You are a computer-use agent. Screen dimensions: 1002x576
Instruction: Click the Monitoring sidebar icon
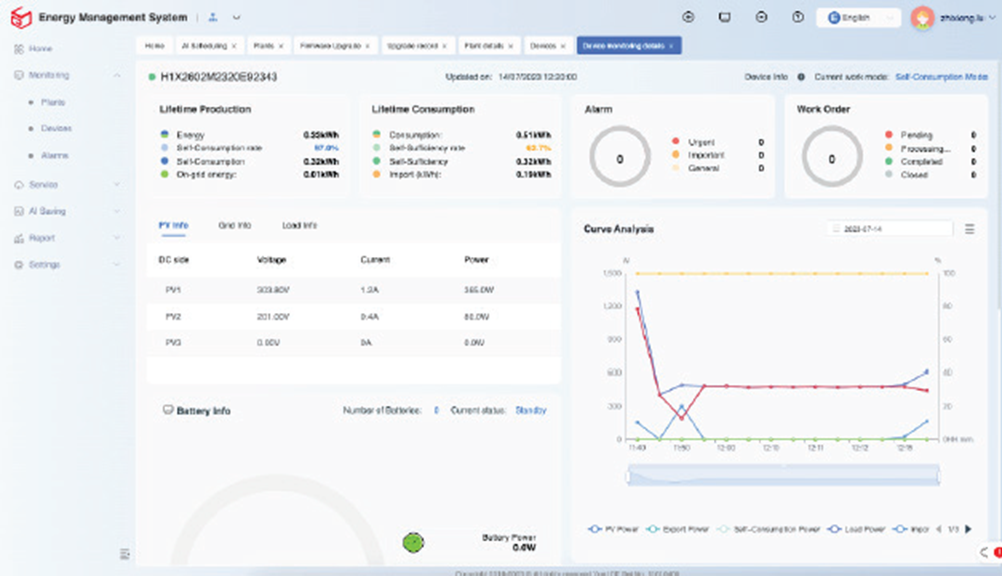(19, 75)
